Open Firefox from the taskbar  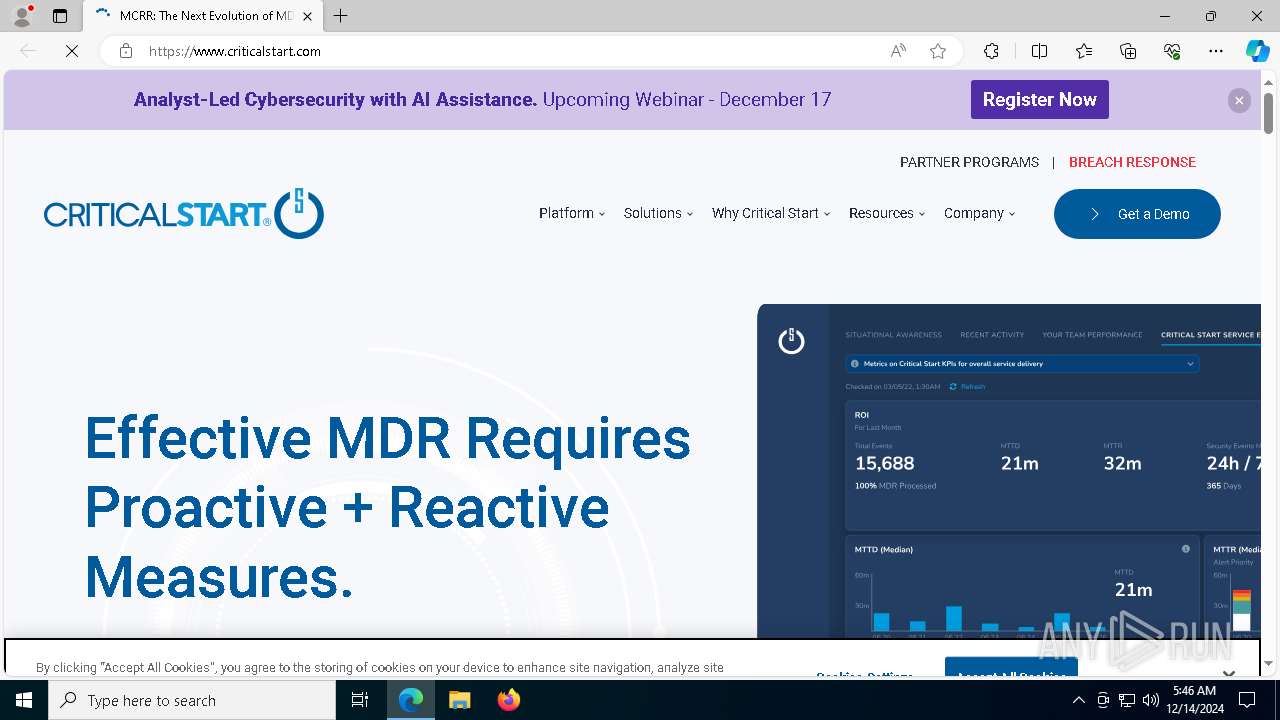508,700
